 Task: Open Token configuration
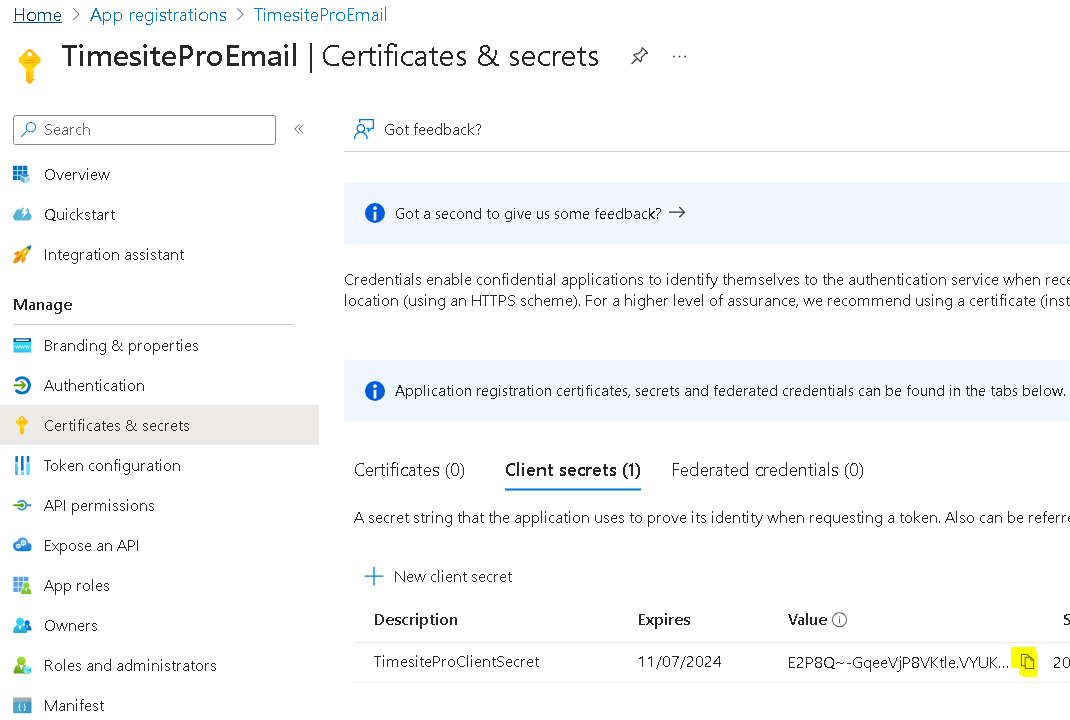[x=112, y=466]
